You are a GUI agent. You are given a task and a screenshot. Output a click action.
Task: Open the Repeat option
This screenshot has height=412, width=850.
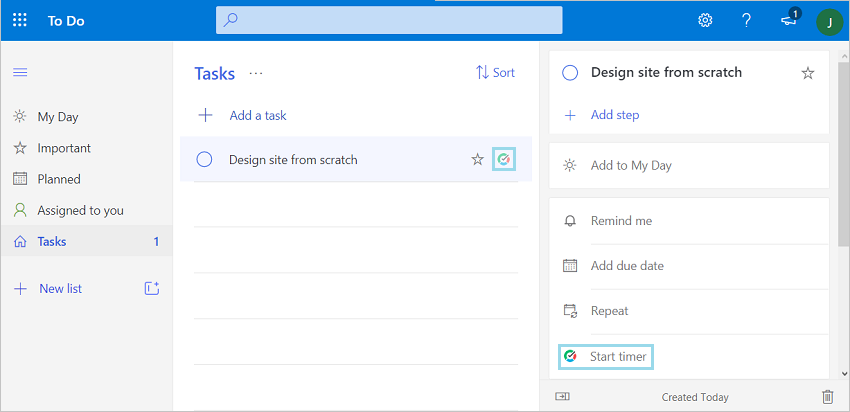pos(689,311)
